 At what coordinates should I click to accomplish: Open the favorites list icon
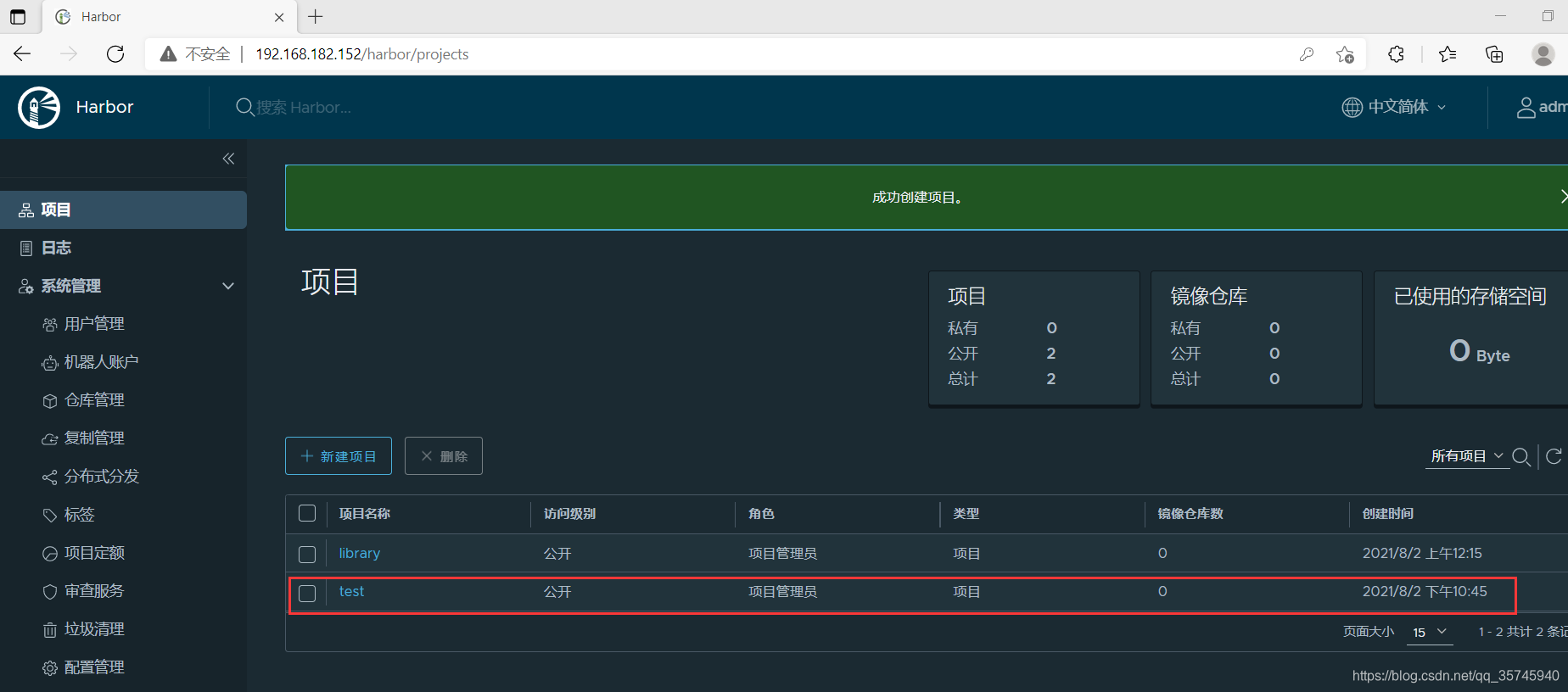1448,54
